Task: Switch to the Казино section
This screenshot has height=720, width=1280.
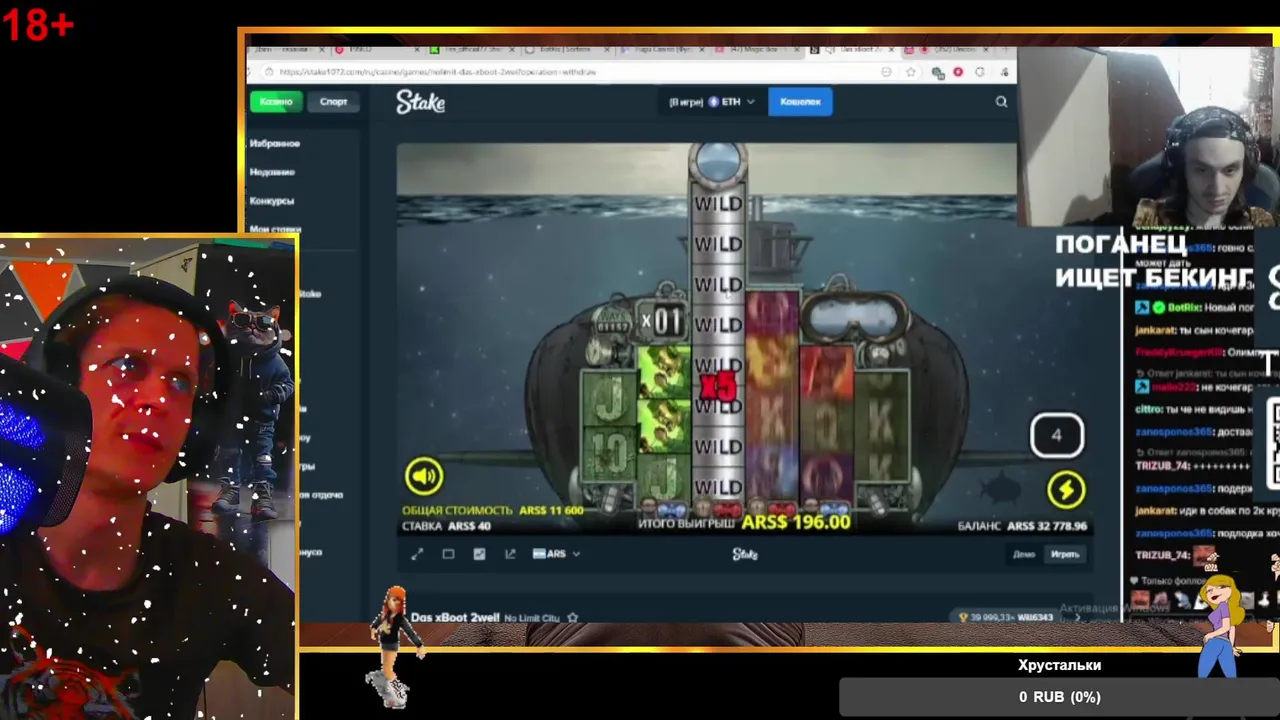Action: (276, 101)
